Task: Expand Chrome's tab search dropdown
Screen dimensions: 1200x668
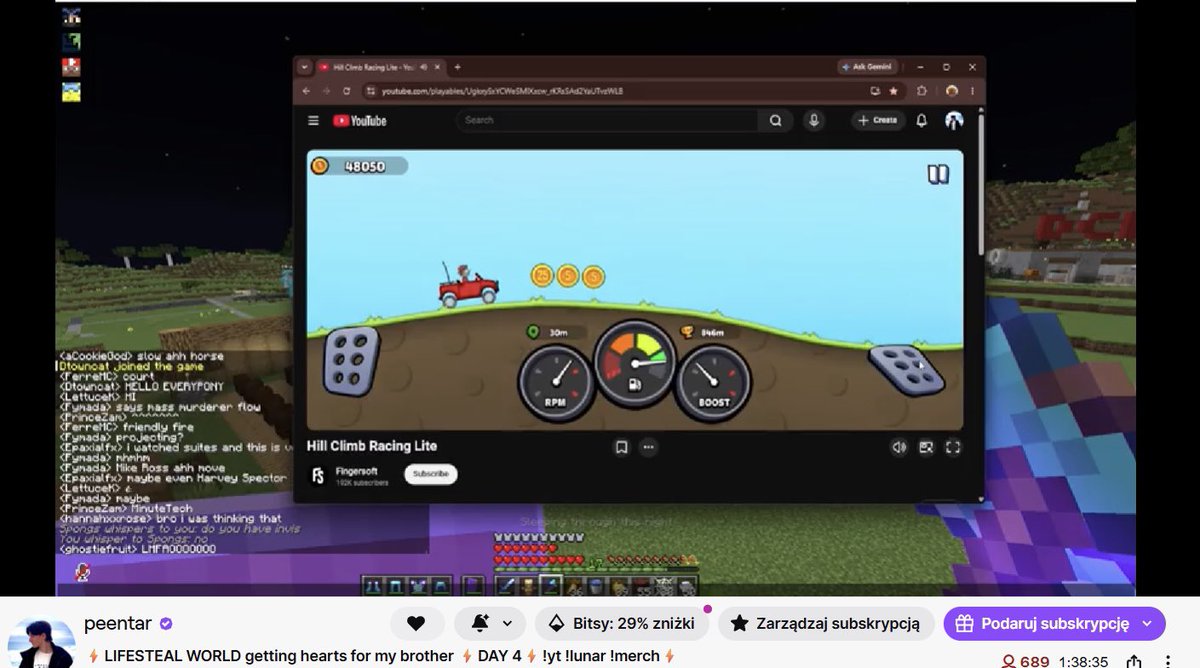Action: click(x=306, y=67)
